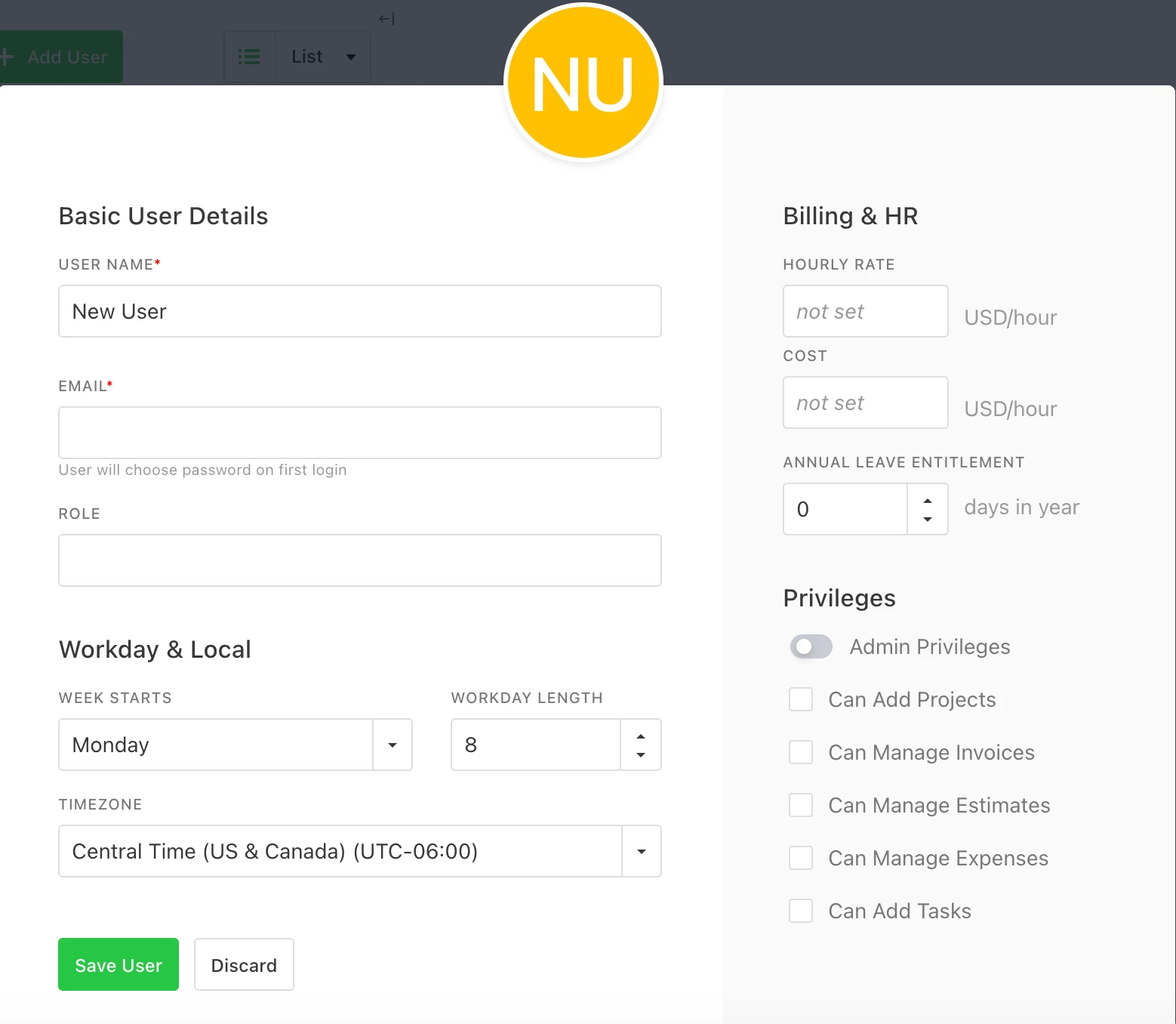Enable the Can Manage Invoices checkbox
Screen dimensions: 1176x1024
pyautogui.click(x=801, y=752)
